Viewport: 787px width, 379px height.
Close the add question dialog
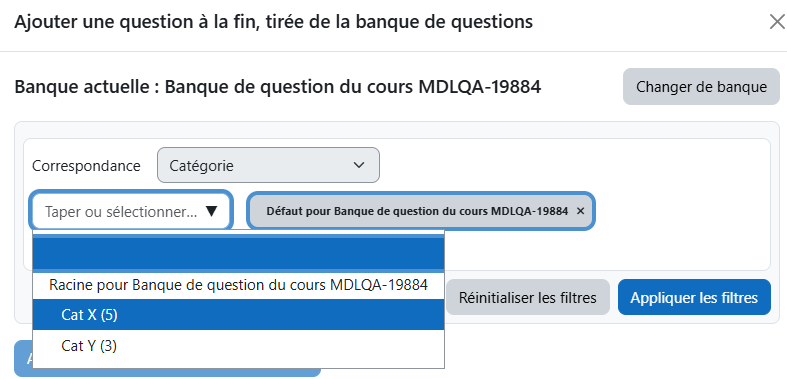(777, 22)
